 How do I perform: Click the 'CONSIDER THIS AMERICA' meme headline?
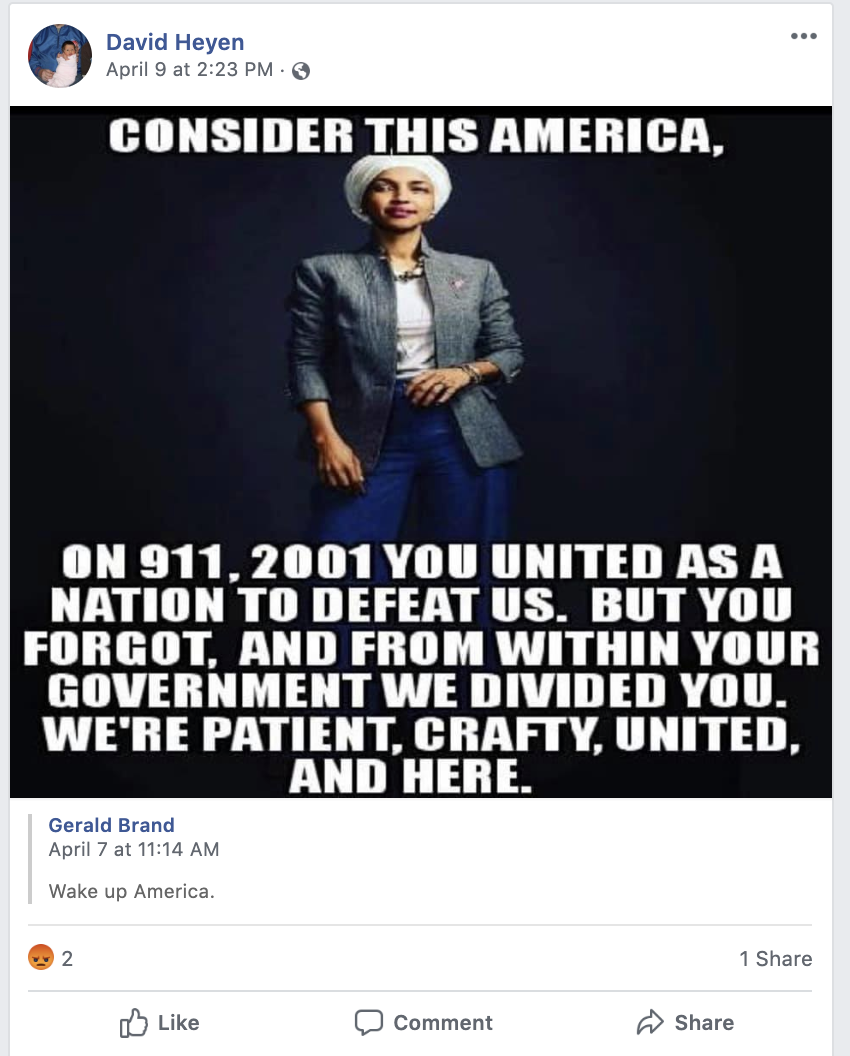(x=416, y=135)
